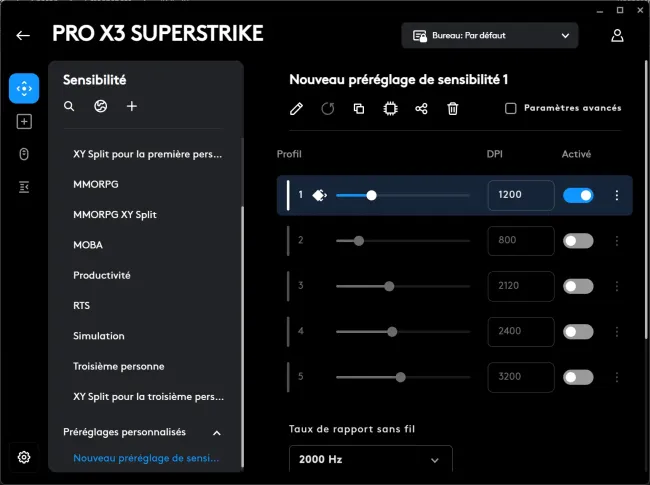Go back with the left arrow icon
Image resolution: width=650 pixels, height=485 pixels.
pyautogui.click(x=23, y=36)
